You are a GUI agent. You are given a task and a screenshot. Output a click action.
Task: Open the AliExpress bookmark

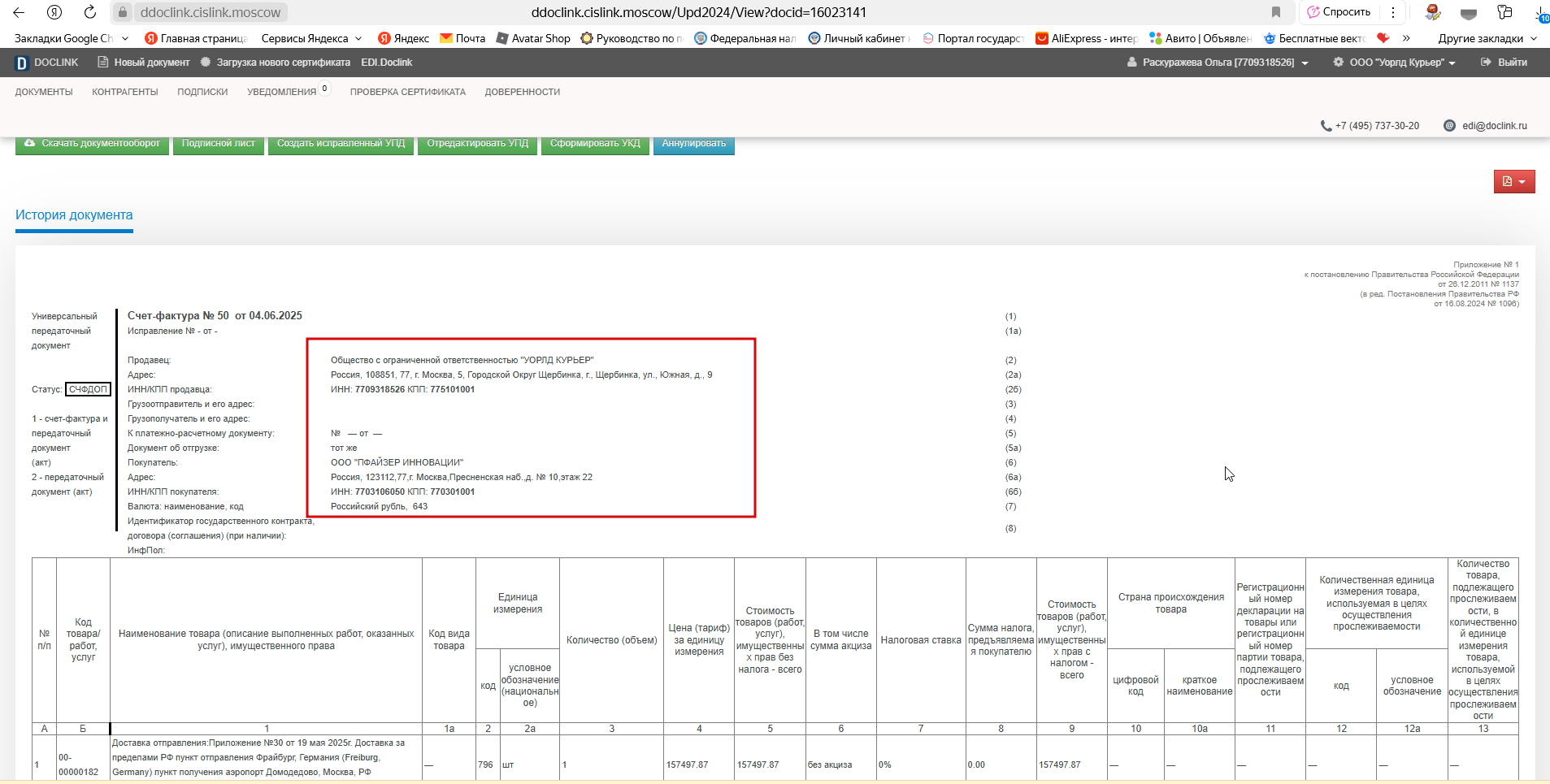[1086, 38]
